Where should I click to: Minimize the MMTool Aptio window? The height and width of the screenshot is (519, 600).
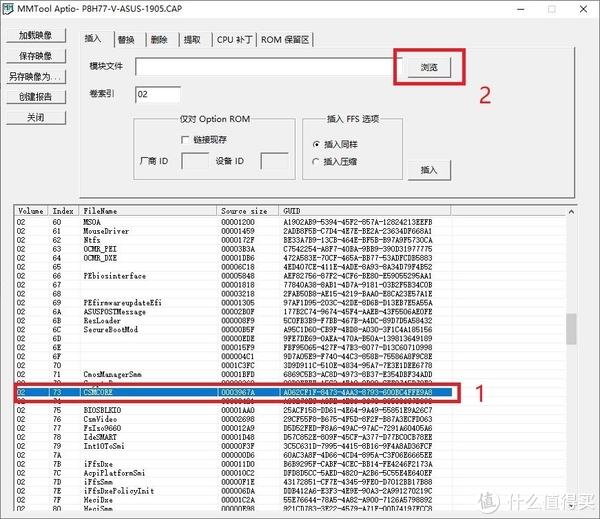point(521,9)
